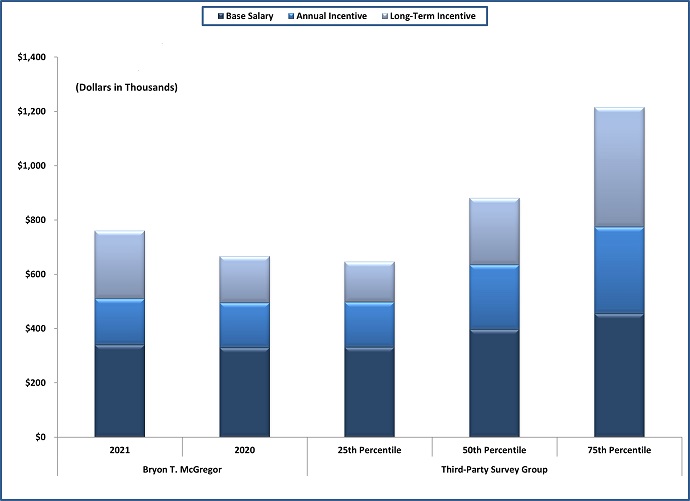Select the Long-Term Incentive legend label
Screen dimensions: 690x501
click(x=432, y=16)
